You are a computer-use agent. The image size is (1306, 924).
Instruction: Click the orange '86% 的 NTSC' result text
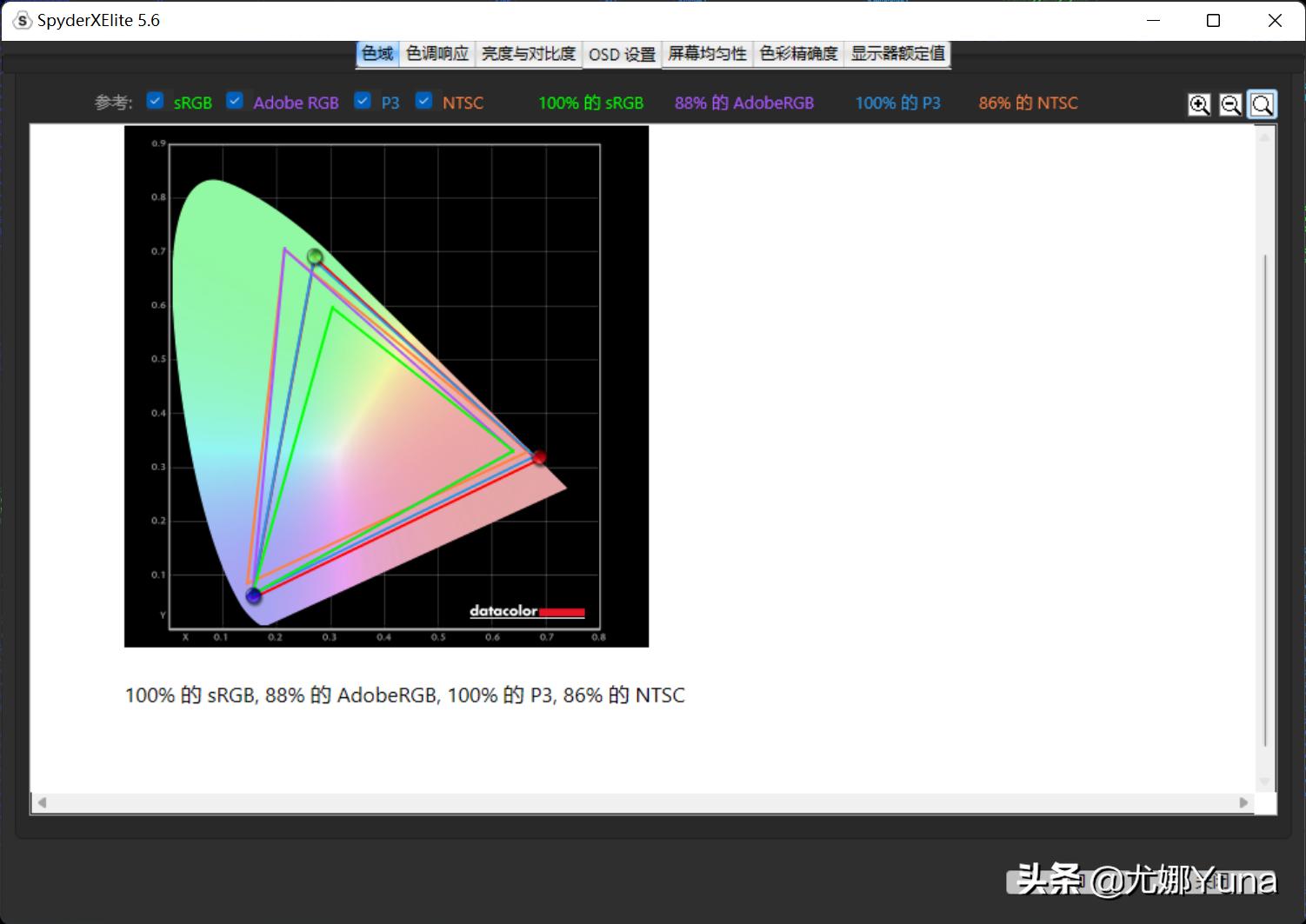[x=1029, y=103]
